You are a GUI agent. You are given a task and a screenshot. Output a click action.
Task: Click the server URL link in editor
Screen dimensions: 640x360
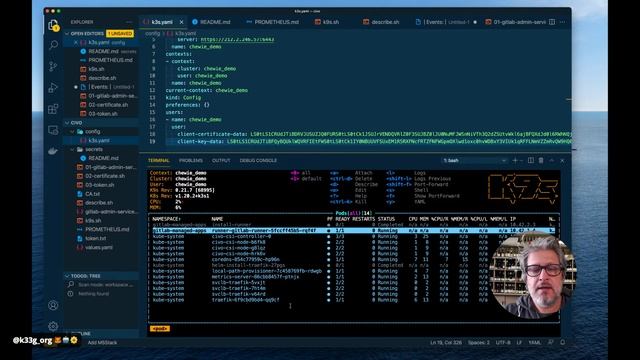(x=237, y=40)
